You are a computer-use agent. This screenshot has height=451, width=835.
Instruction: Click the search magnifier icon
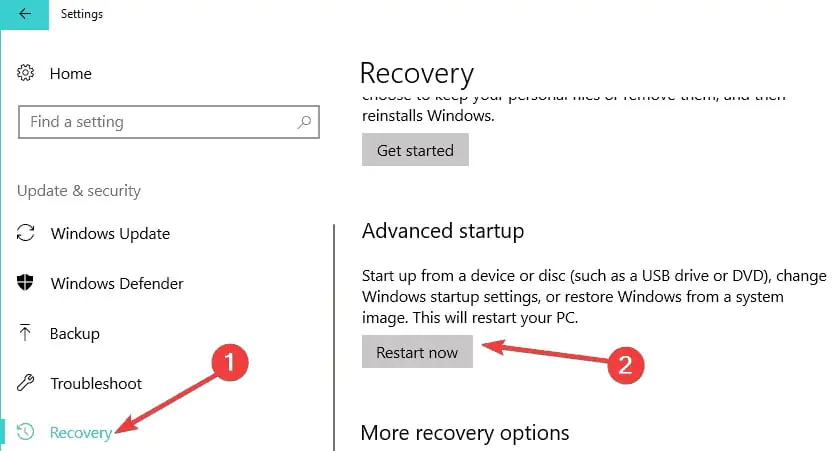point(304,122)
